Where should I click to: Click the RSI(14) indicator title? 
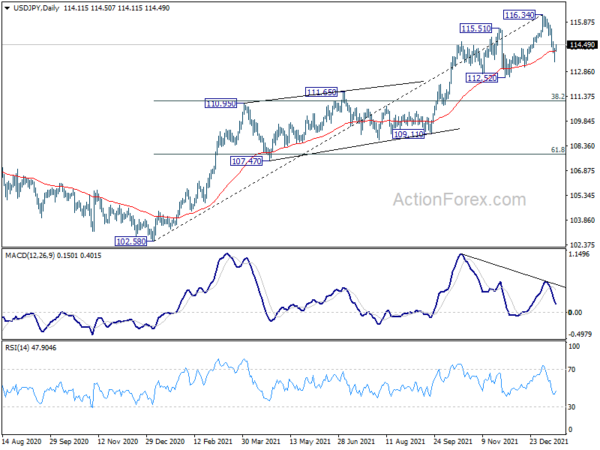[16, 347]
